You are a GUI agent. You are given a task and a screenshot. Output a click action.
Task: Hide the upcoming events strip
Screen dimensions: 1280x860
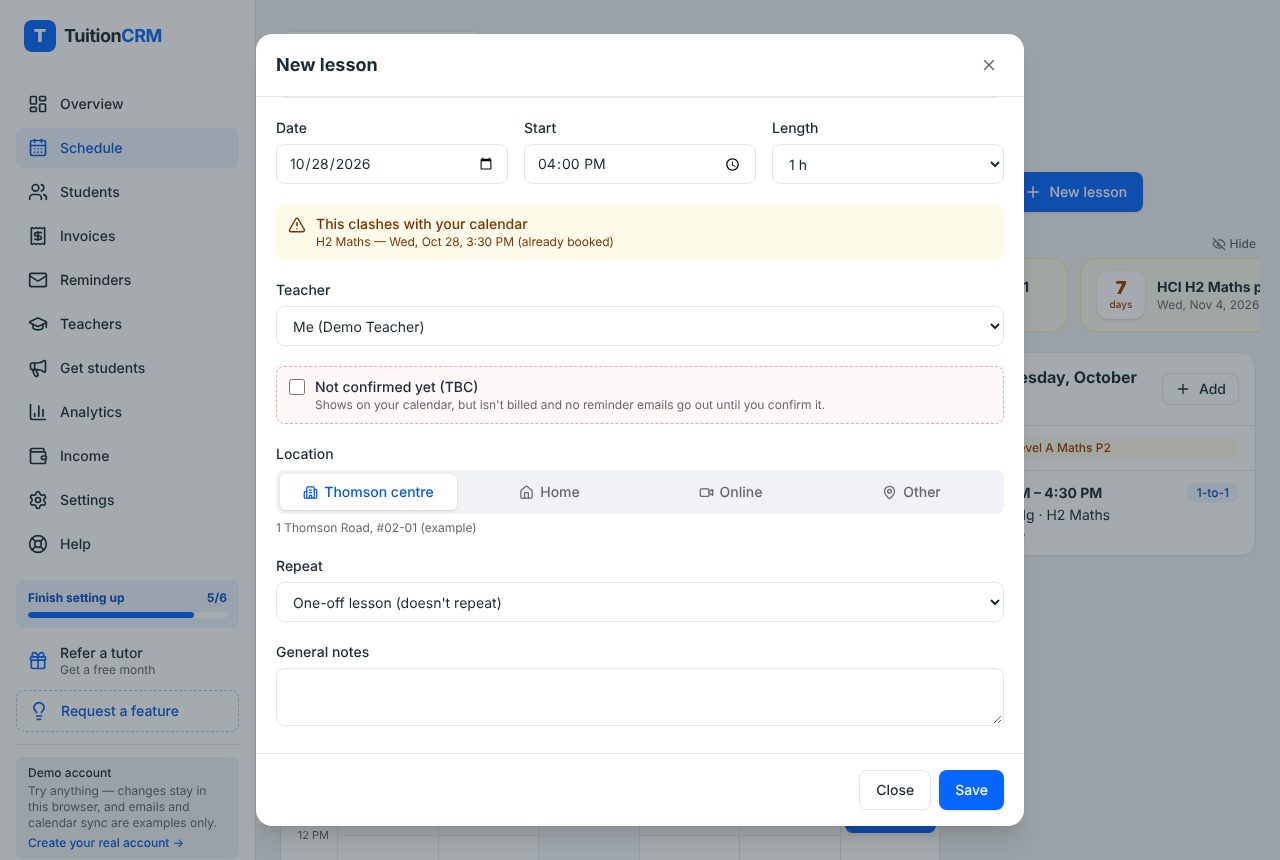1234,244
